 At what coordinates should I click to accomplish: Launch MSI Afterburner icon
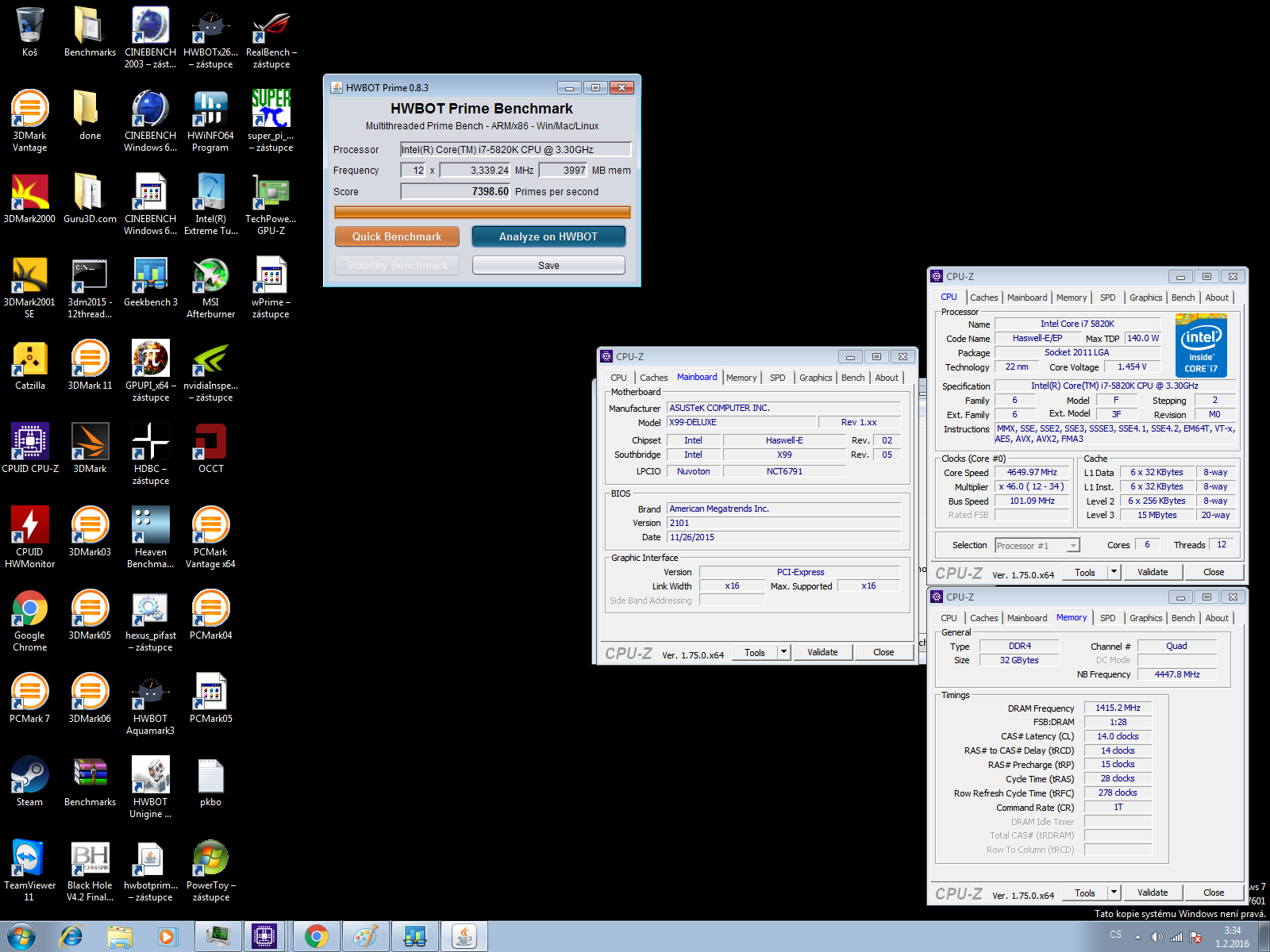(210, 287)
